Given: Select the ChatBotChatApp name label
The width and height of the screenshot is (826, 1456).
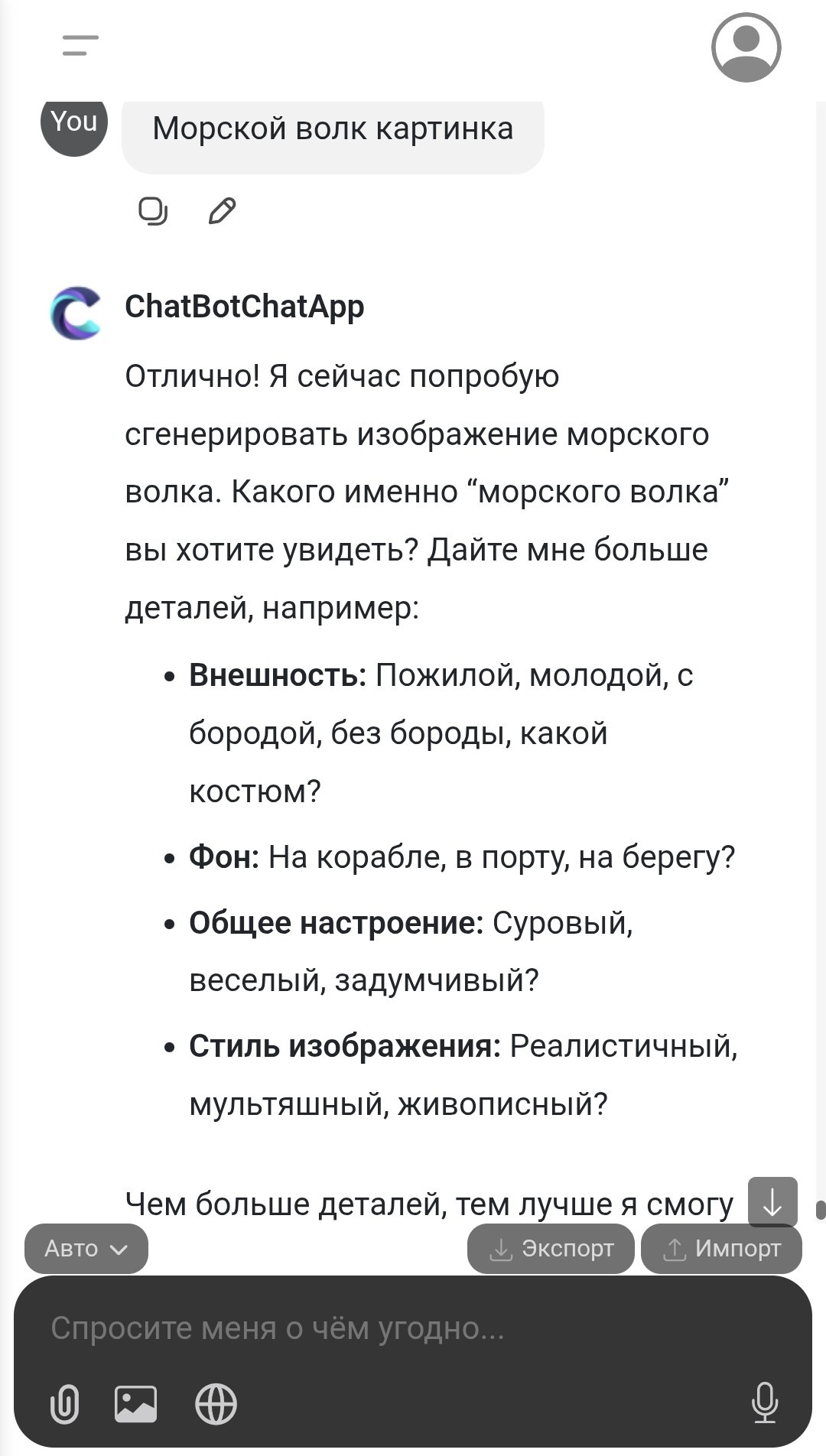Looking at the screenshot, I should pos(245,306).
